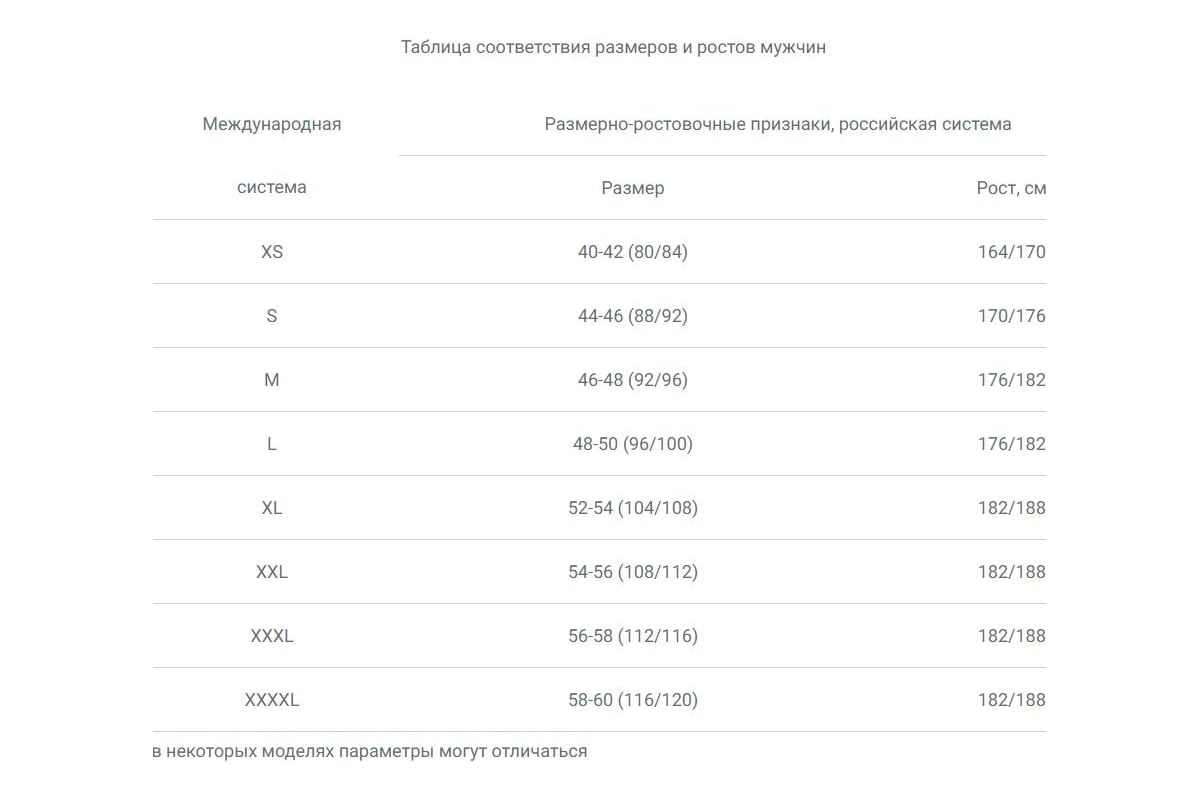The image size is (1200, 800).
Task: Click the "40-42 (80/84)" size cell
Action: click(632, 252)
